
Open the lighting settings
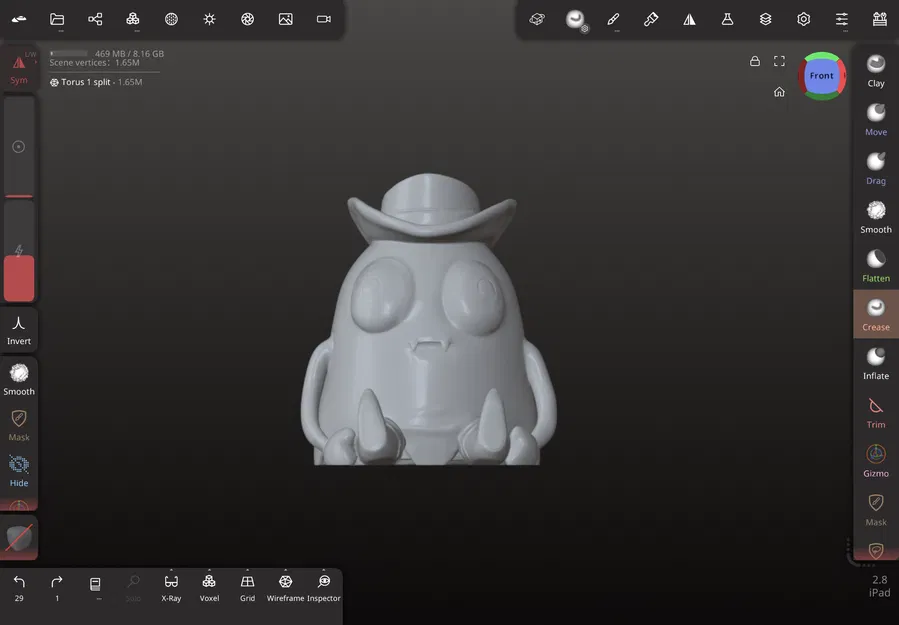point(208,18)
